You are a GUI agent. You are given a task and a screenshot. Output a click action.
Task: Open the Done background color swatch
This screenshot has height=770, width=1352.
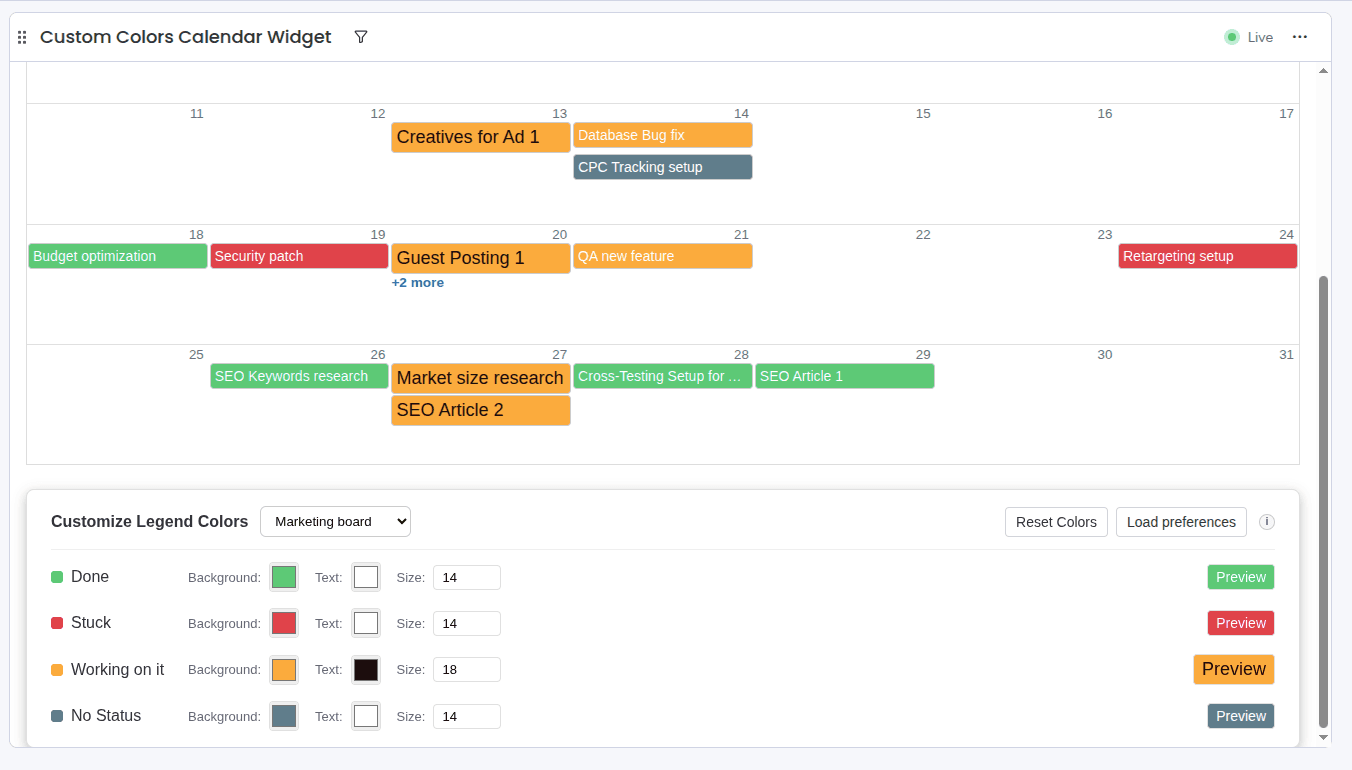(284, 576)
